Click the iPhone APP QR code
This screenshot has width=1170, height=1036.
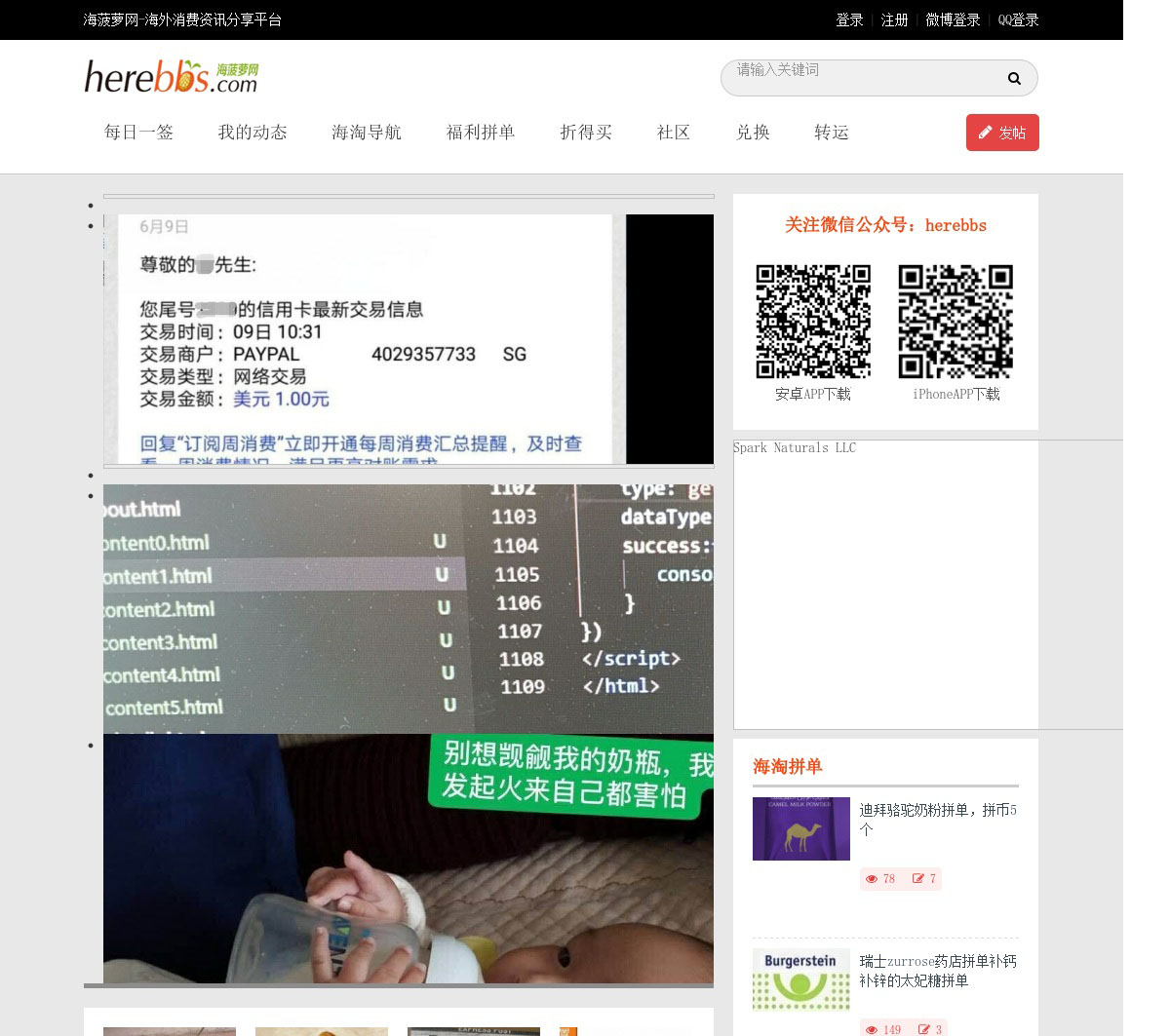click(955, 321)
